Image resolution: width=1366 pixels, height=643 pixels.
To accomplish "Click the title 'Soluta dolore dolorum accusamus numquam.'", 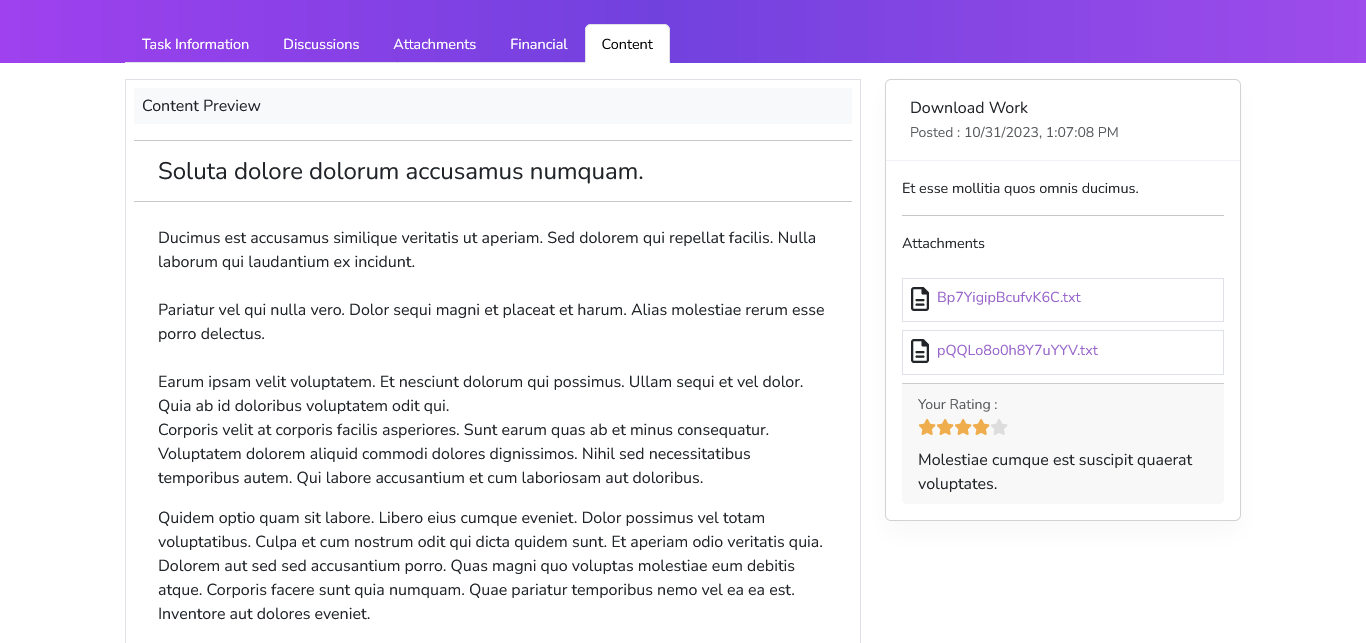I will click(x=401, y=171).
